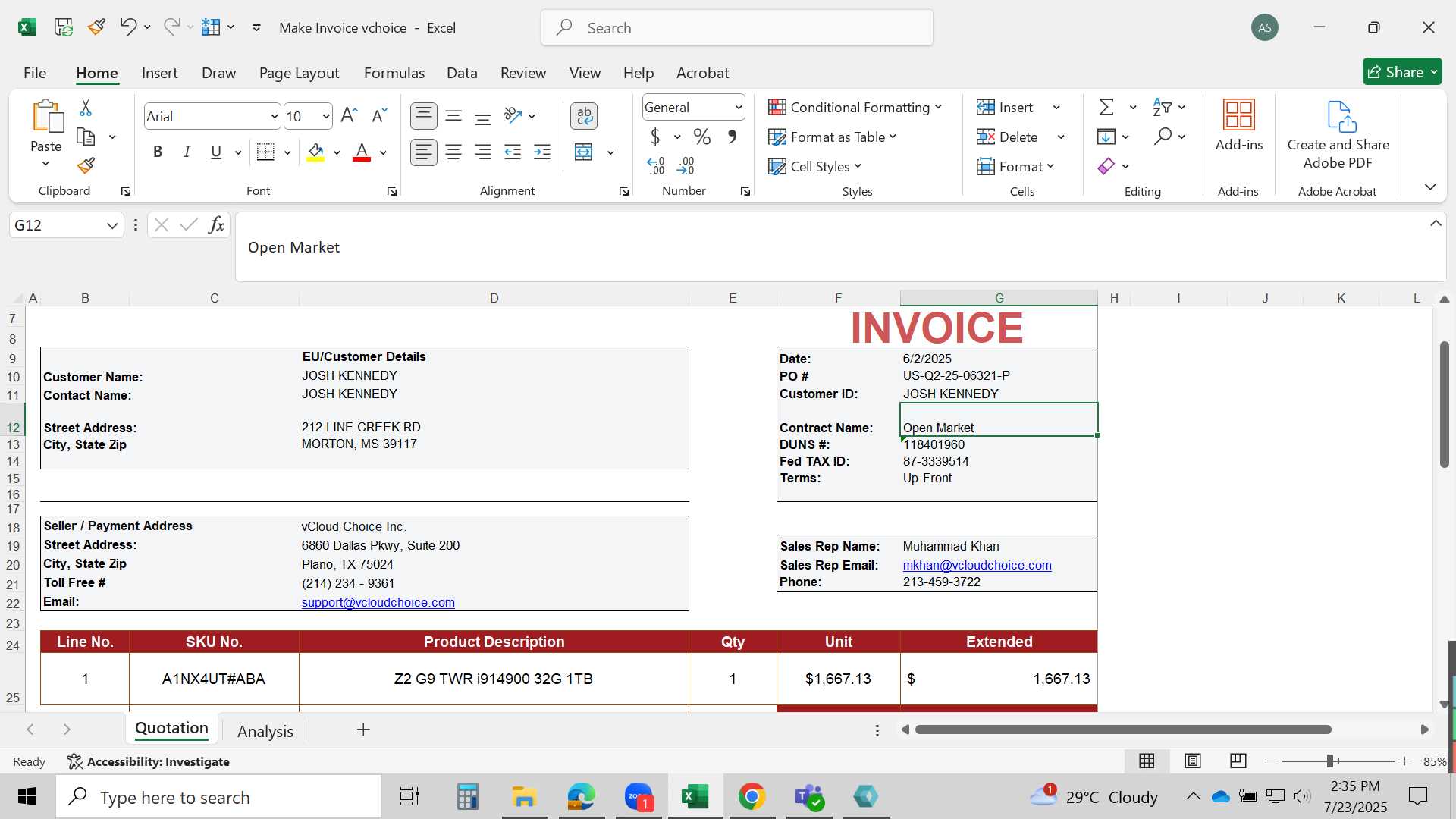Image resolution: width=1456 pixels, height=819 pixels.
Task: Toggle Center horizontal alignment button
Action: point(453,152)
